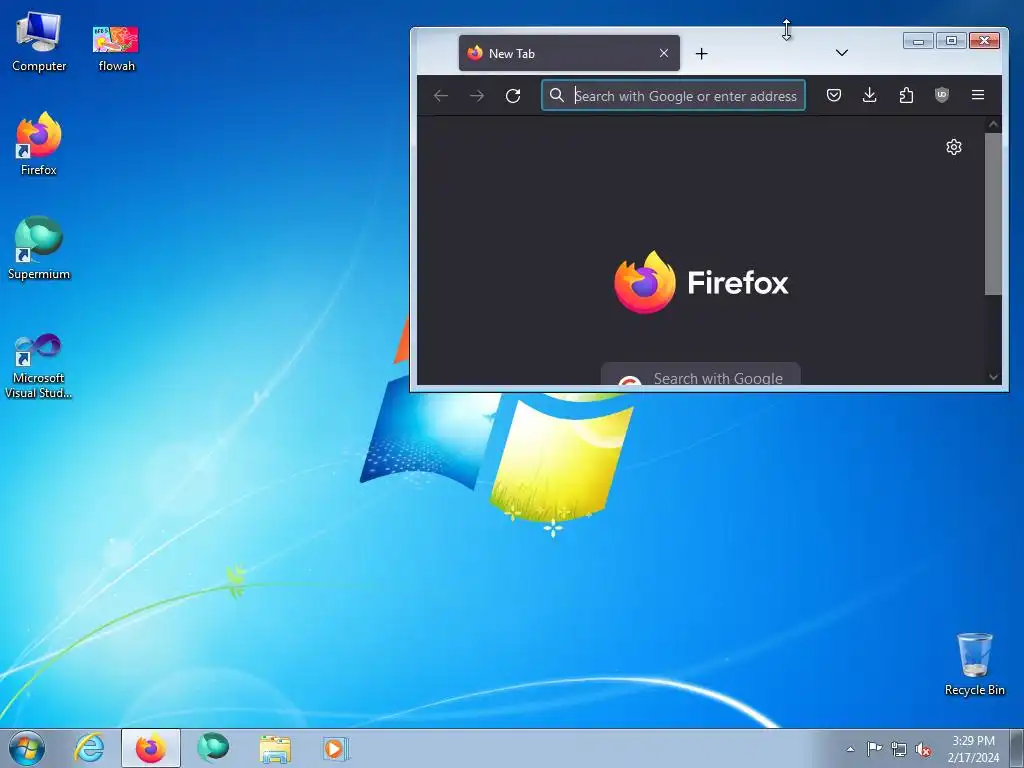Click the new tab page settings gear
This screenshot has width=1024, height=768.
(x=954, y=147)
